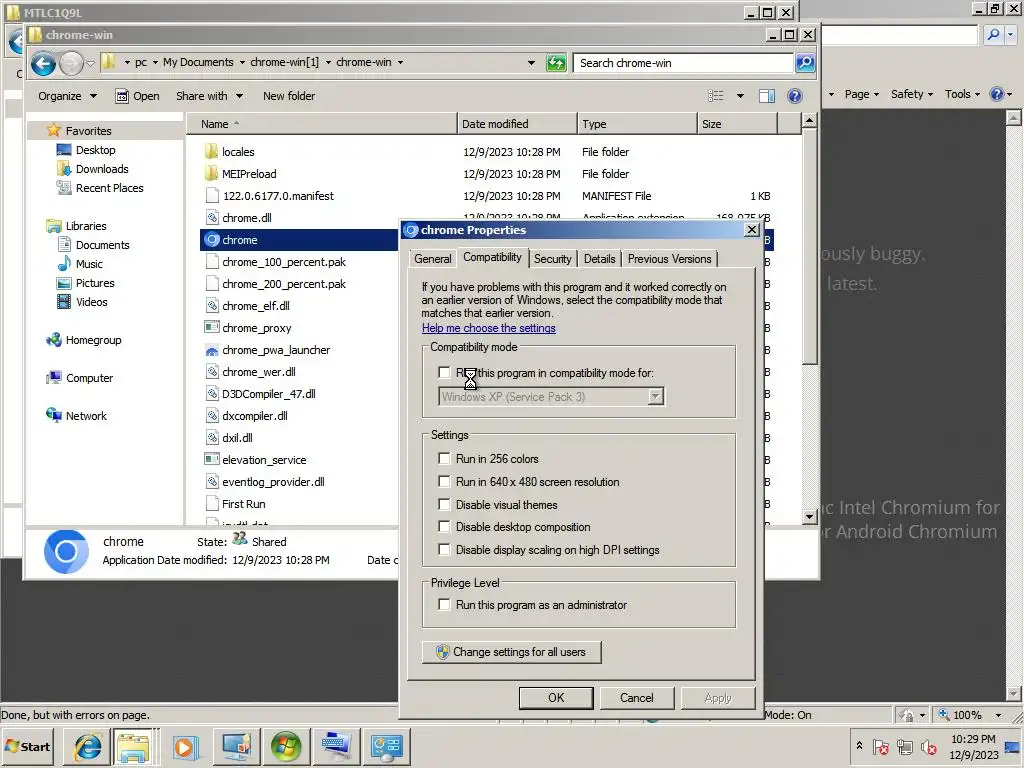Open the Control Panel taskbar icon
The image size is (1024, 768).
tap(386, 746)
